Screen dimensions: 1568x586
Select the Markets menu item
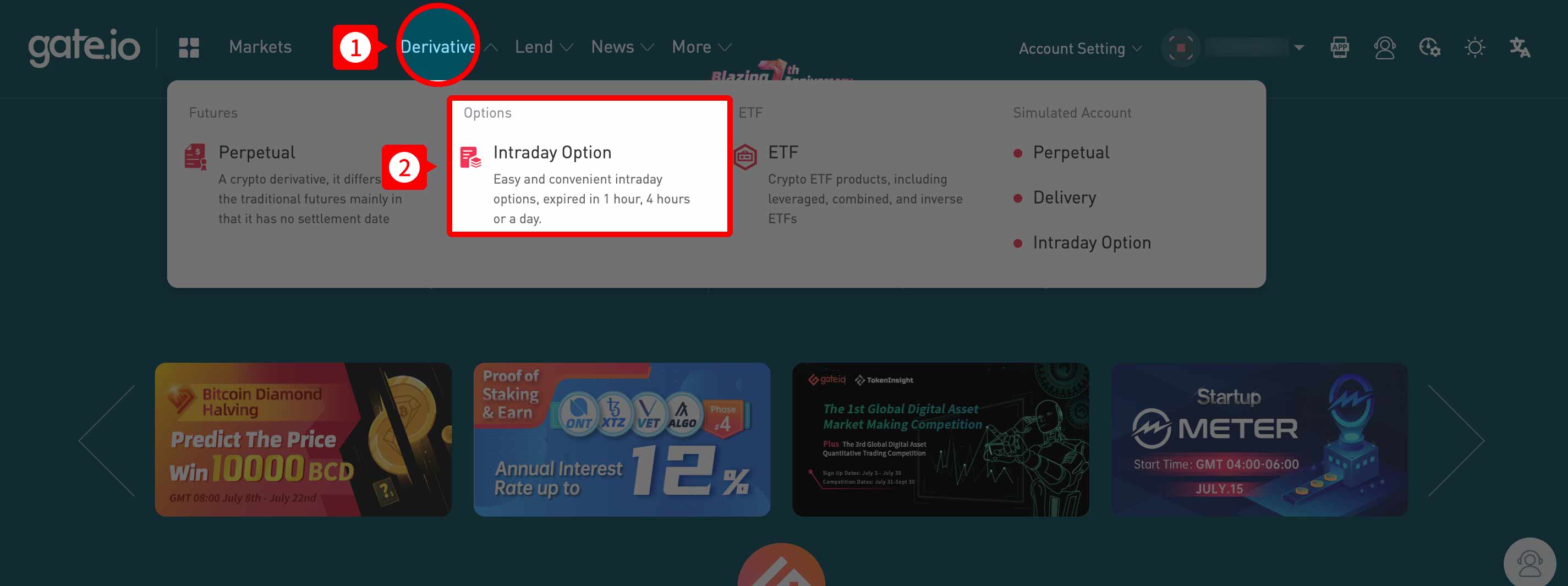coord(260,47)
